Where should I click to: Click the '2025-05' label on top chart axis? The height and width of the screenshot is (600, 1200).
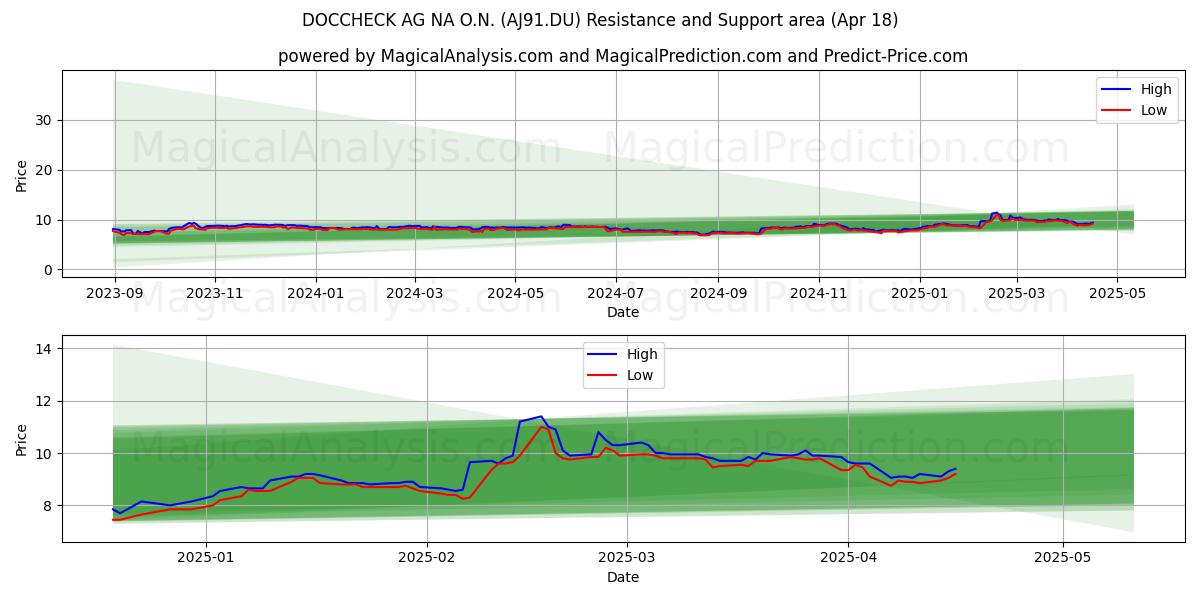1117,293
